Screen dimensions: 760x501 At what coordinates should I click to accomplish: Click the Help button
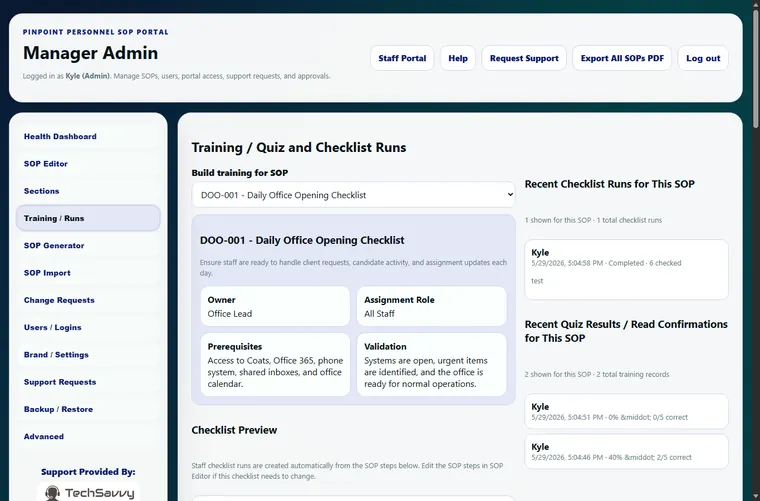point(458,58)
